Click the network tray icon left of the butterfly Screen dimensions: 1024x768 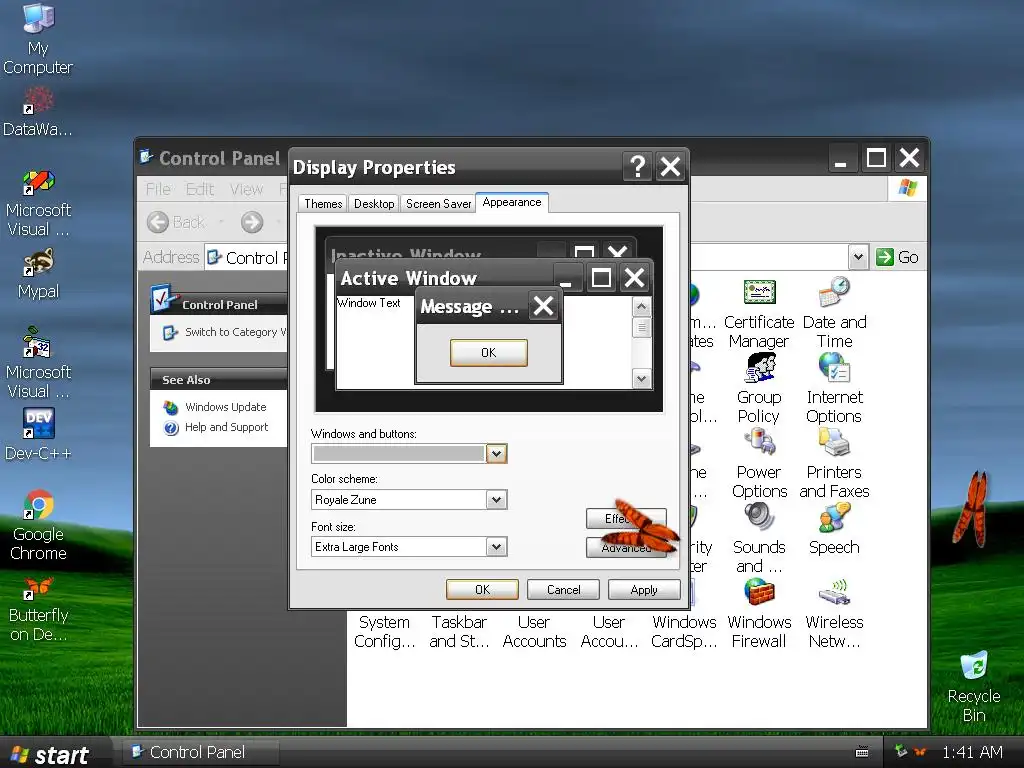(901, 752)
